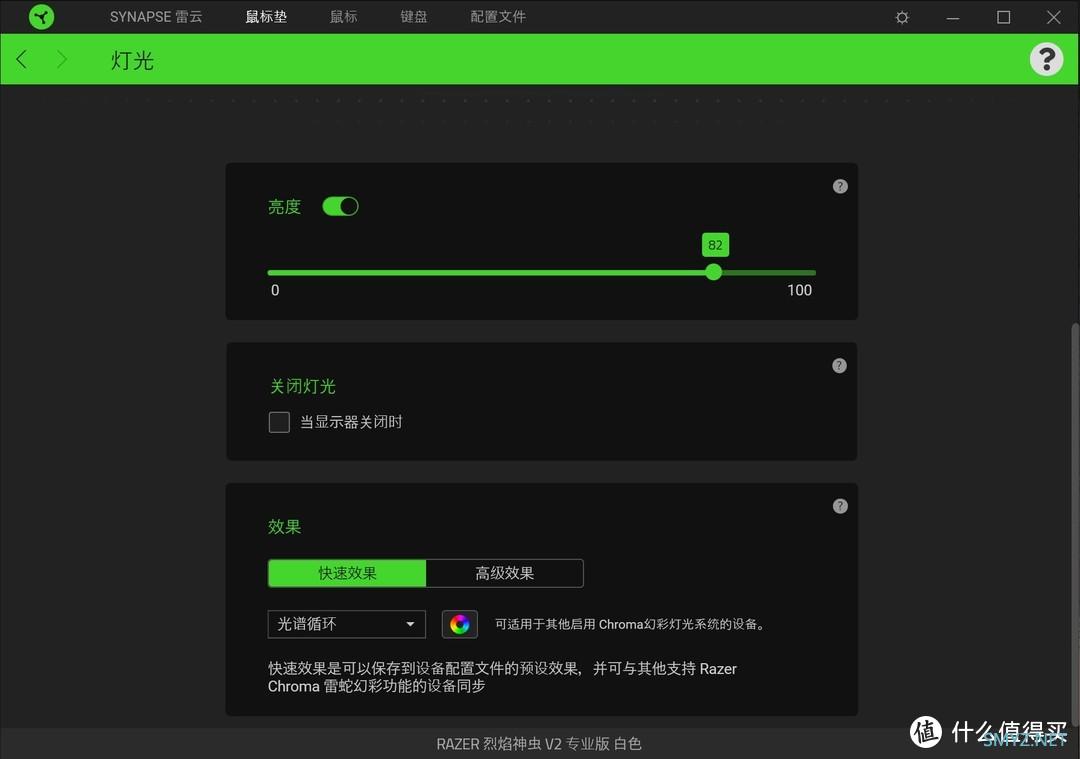
Task: Switch to 高级效果 mode
Action: (x=505, y=573)
